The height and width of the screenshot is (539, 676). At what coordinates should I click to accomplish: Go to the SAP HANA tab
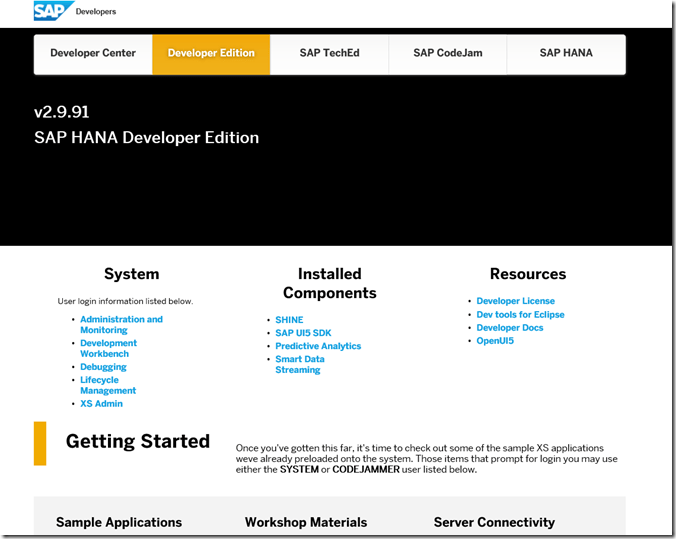coord(566,54)
